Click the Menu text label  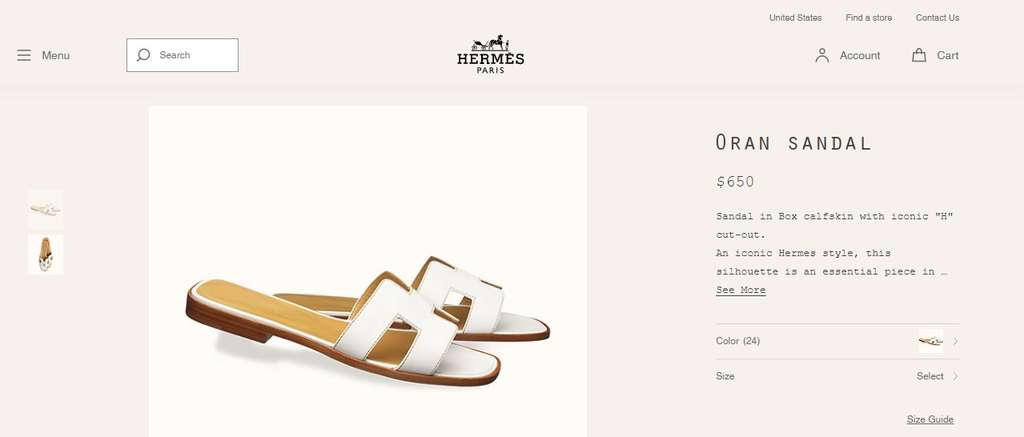coord(56,56)
